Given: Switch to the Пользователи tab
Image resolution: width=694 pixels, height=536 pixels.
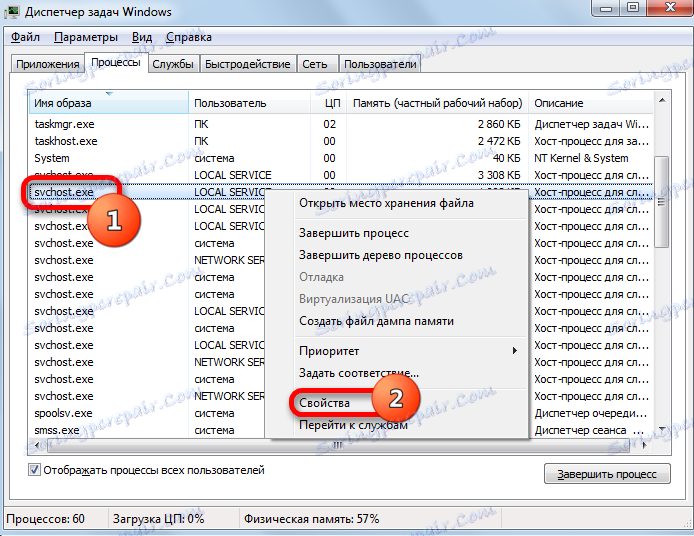Looking at the screenshot, I should (380, 64).
